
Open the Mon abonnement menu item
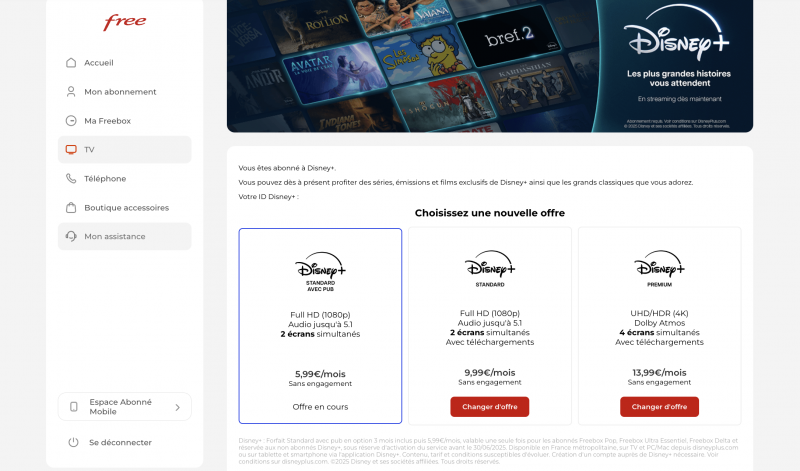click(x=124, y=92)
